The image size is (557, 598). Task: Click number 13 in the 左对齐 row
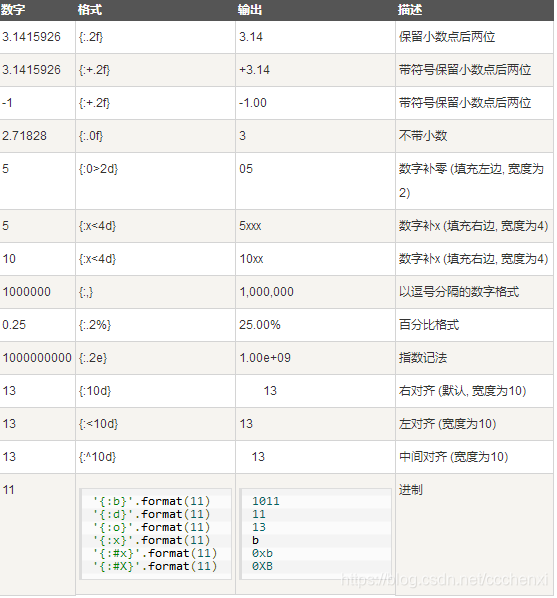(x=9, y=424)
